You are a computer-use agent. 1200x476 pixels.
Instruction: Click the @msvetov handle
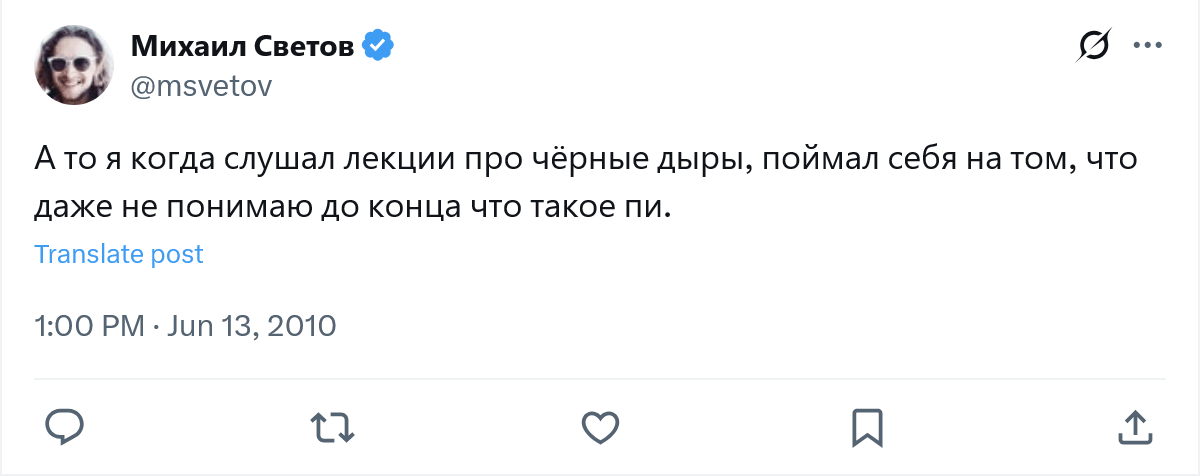coord(201,87)
